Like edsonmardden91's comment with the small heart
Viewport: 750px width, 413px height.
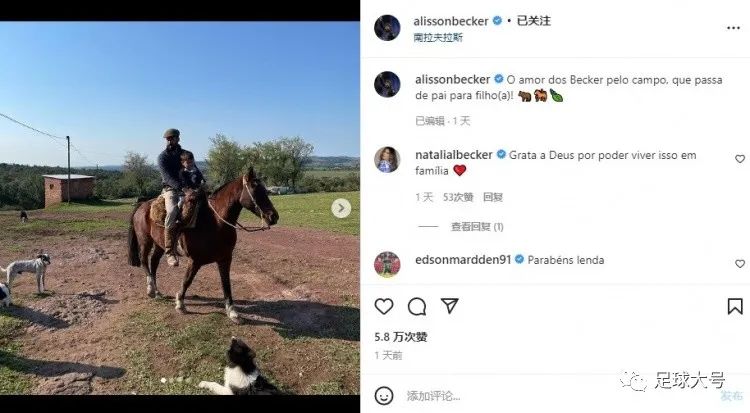[739, 264]
